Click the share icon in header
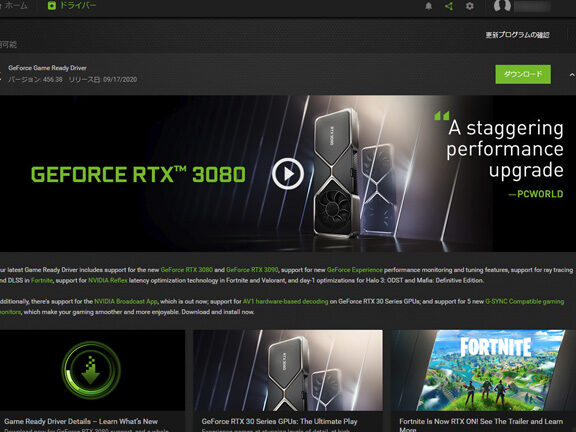576x432 pixels. click(x=449, y=6)
